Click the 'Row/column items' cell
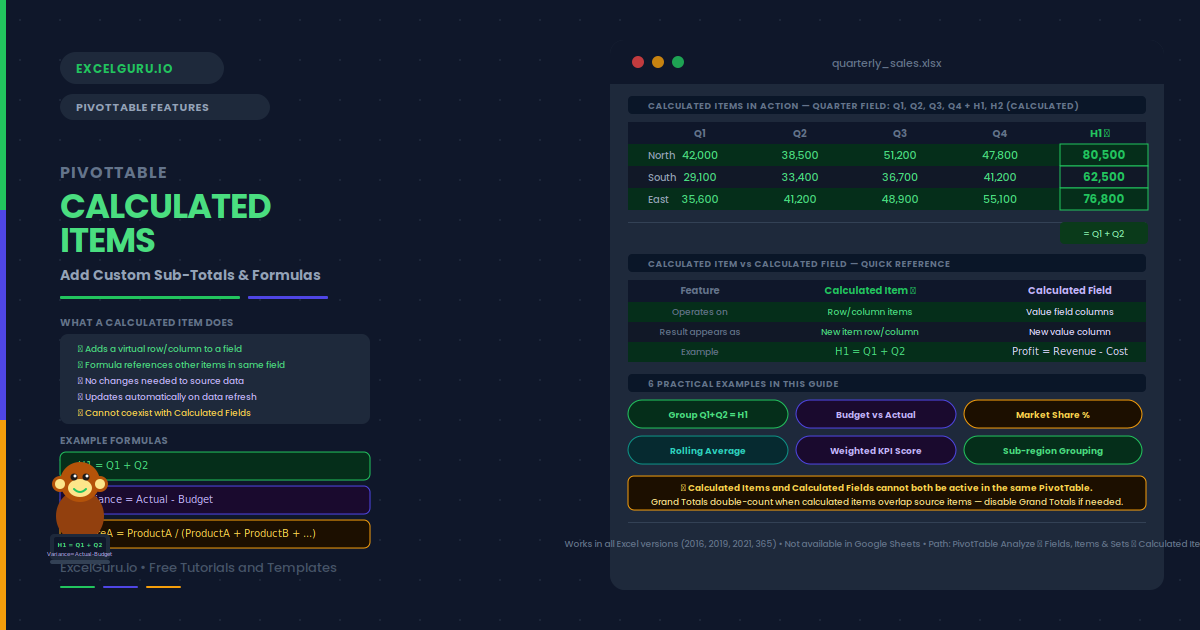Image resolution: width=1200 pixels, height=630 pixels. [870, 312]
